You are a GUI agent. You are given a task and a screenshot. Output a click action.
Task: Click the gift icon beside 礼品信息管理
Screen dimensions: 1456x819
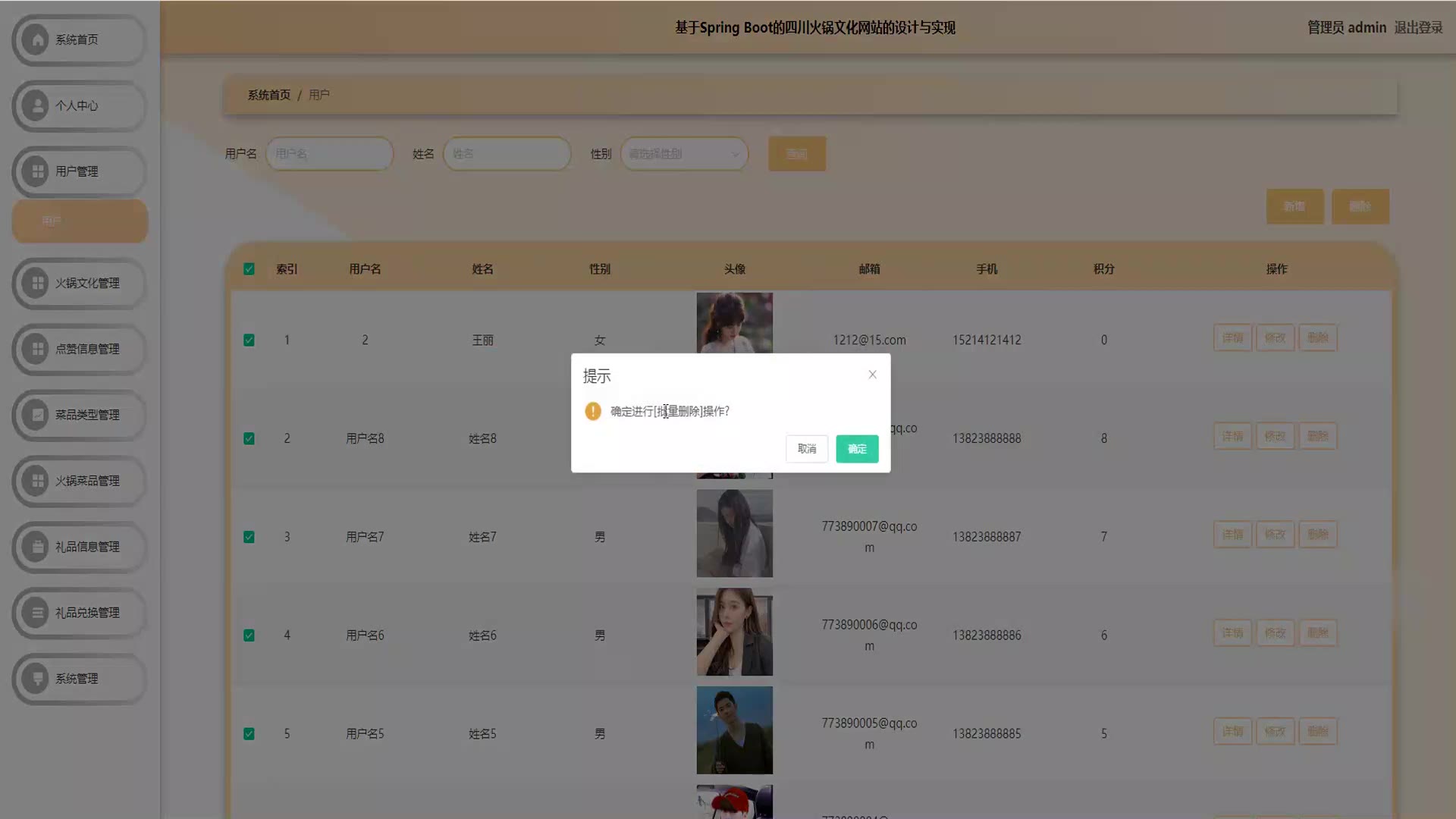pos(36,547)
